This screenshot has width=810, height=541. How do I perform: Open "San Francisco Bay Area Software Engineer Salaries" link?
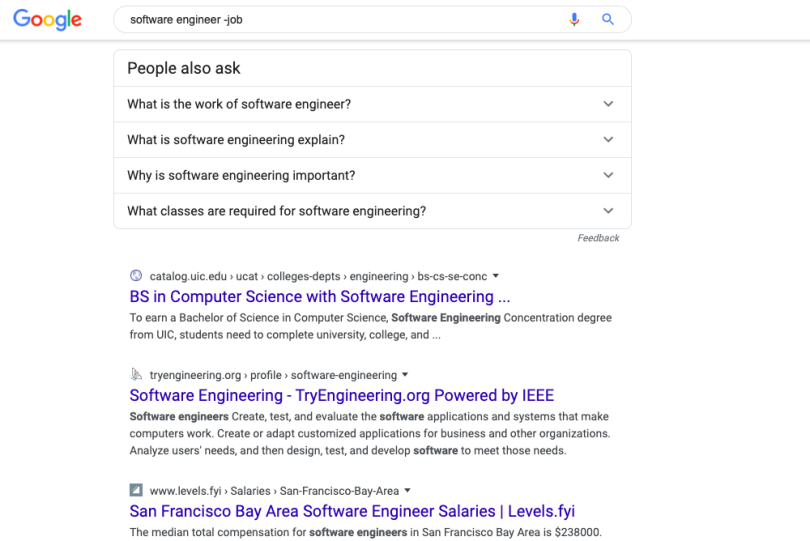pyautogui.click(x=352, y=511)
